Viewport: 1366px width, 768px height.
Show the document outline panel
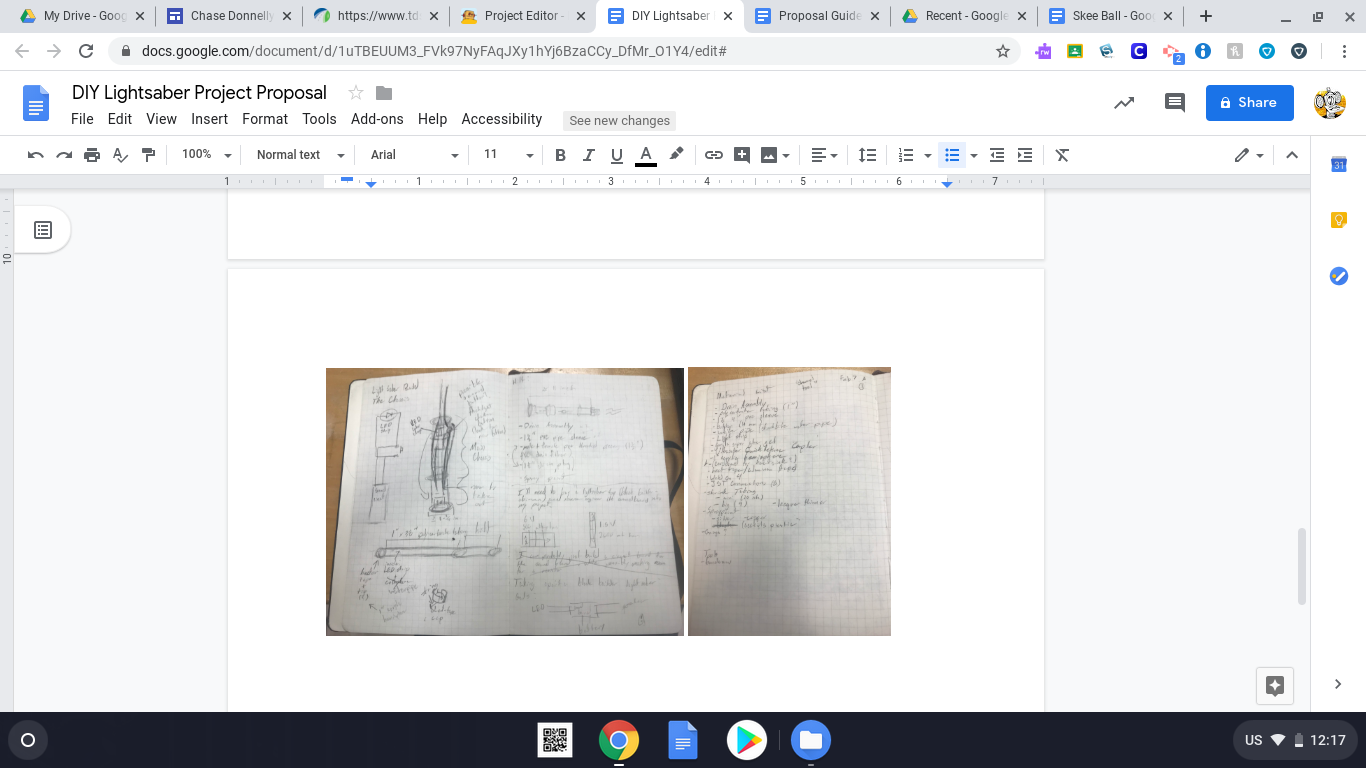(43, 230)
